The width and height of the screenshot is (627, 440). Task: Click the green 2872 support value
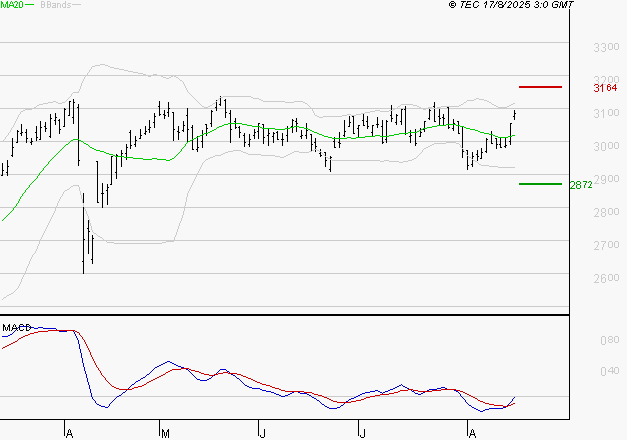pos(581,185)
